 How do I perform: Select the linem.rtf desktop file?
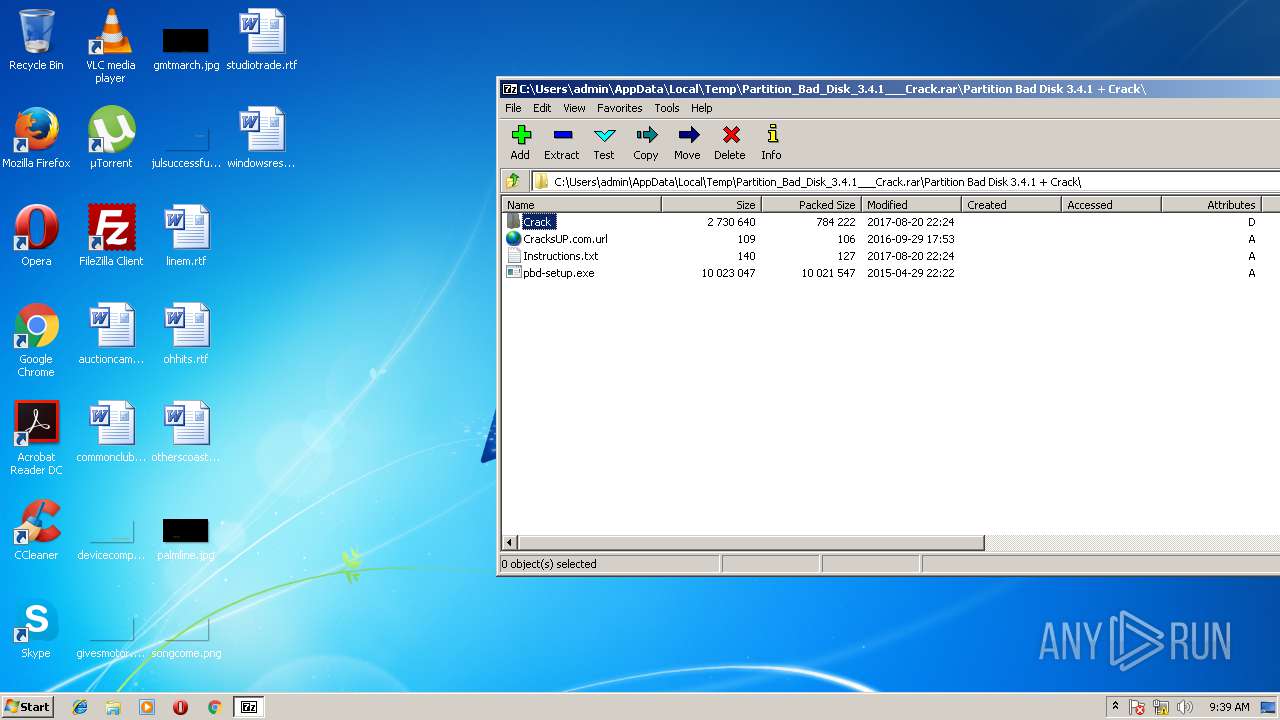click(x=186, y=236)
